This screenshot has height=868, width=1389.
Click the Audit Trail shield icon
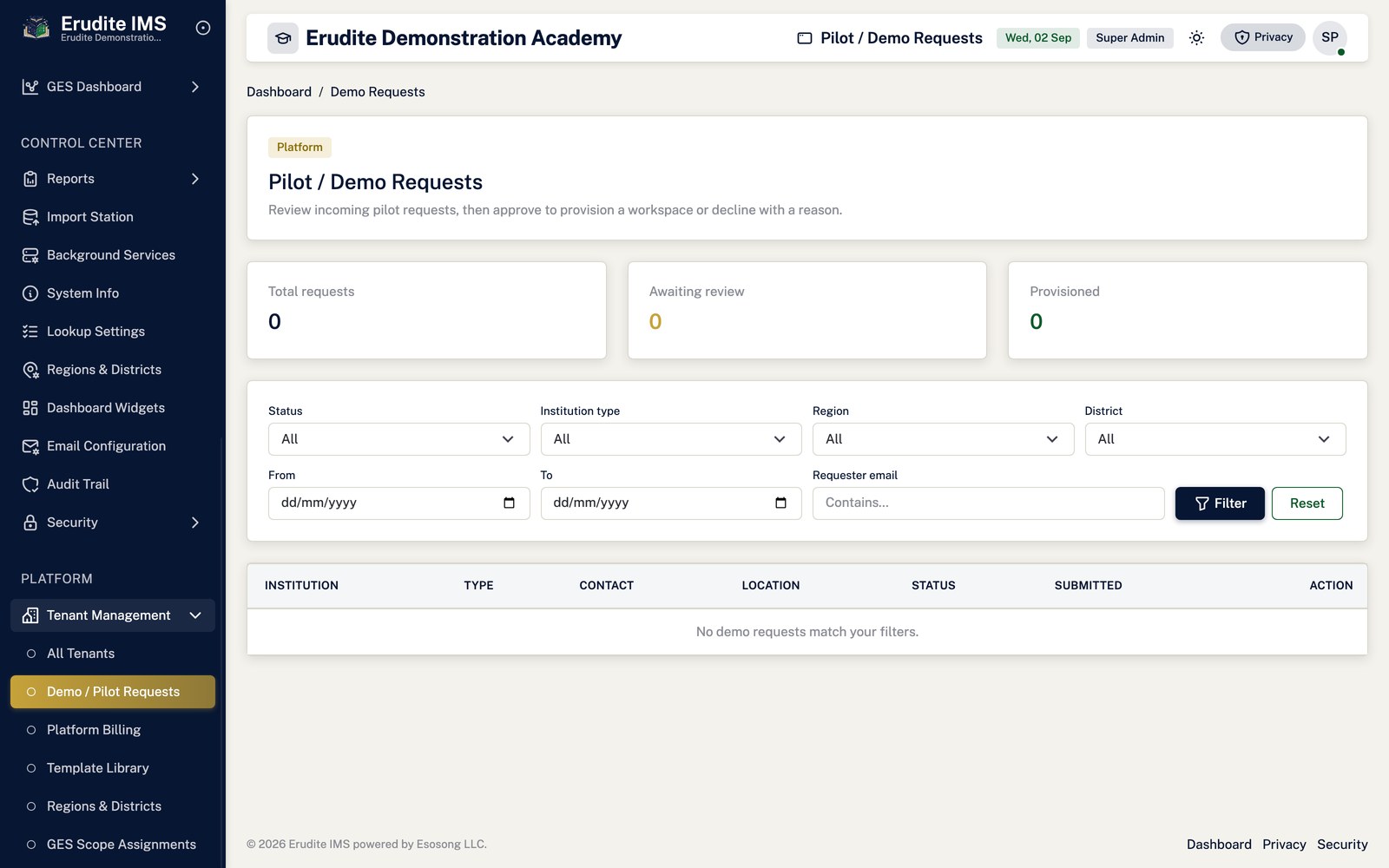[x=30, y=484]
